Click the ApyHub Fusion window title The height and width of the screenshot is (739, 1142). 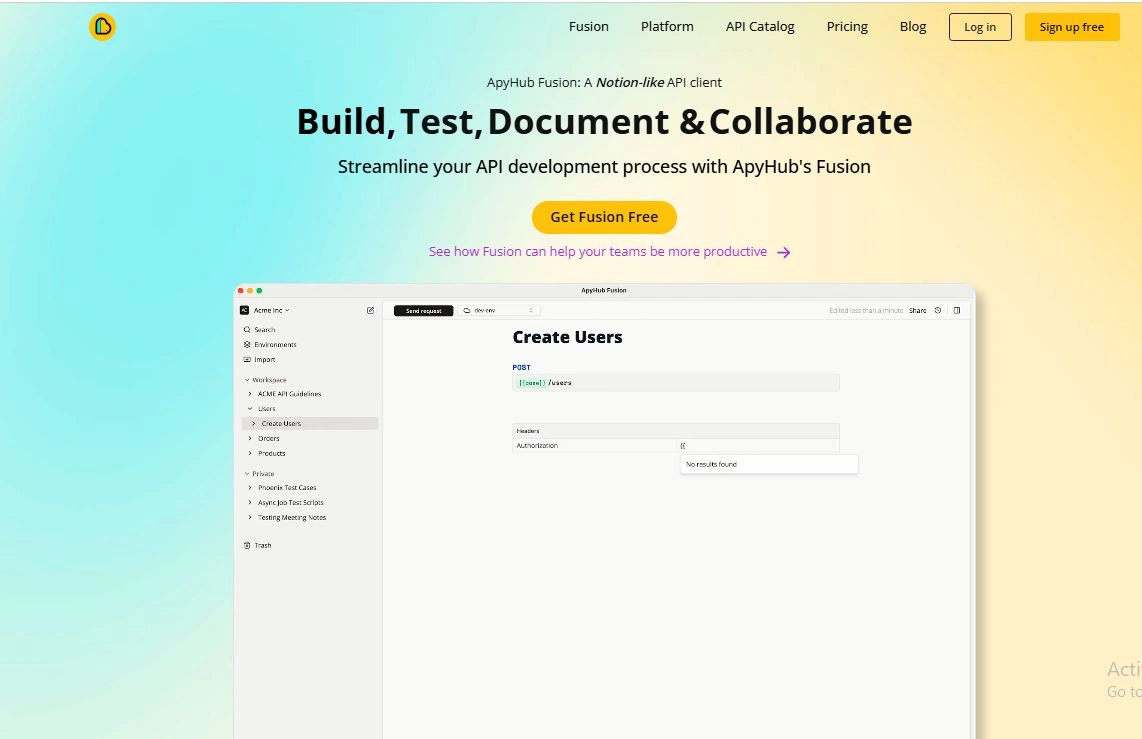coord(604,291)
